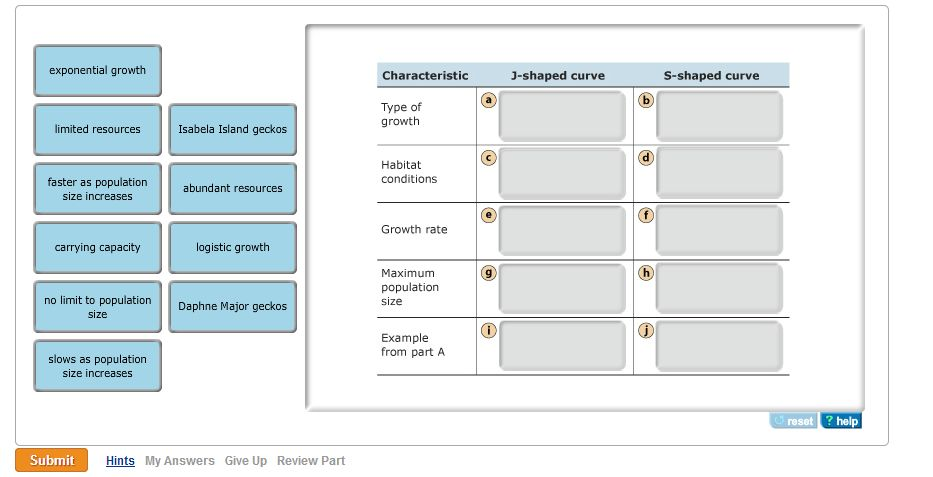Viewport: 933px width, 477px height.
Task: Open the Hints link
Action: coord(120,461)
